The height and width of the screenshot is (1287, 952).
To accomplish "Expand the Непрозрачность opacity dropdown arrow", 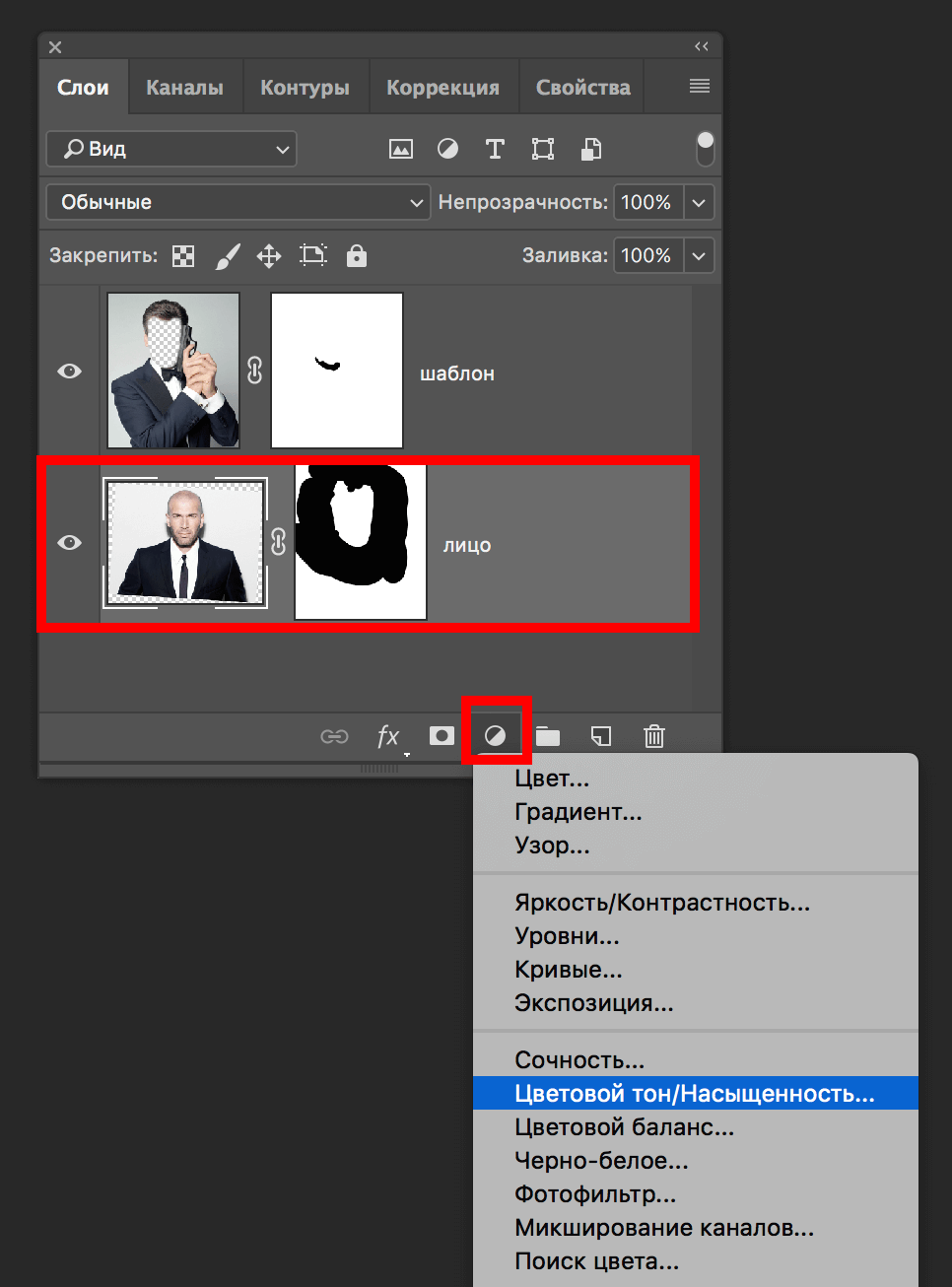I will [699, 202].
